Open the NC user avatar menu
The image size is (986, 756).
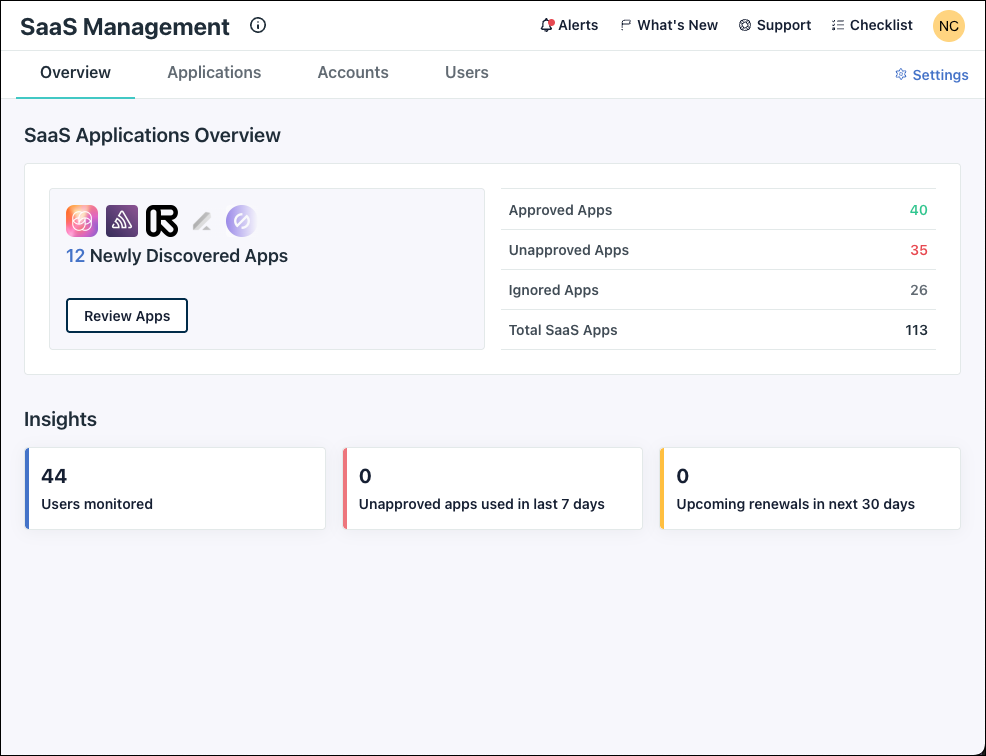click(948, 26)
